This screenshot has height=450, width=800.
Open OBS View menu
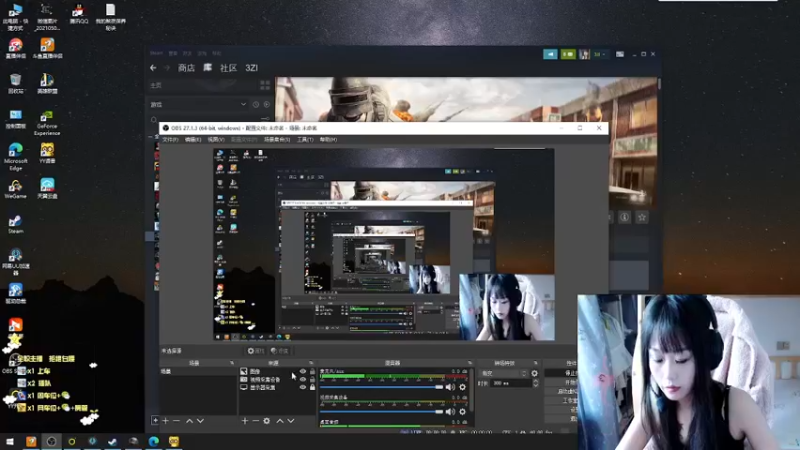216,140
